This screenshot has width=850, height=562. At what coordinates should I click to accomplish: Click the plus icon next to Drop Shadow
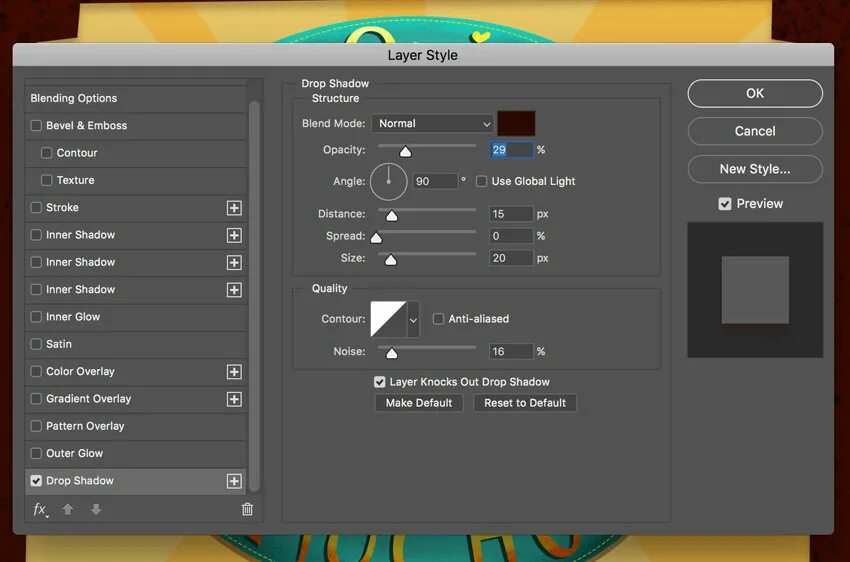point(234,481)
